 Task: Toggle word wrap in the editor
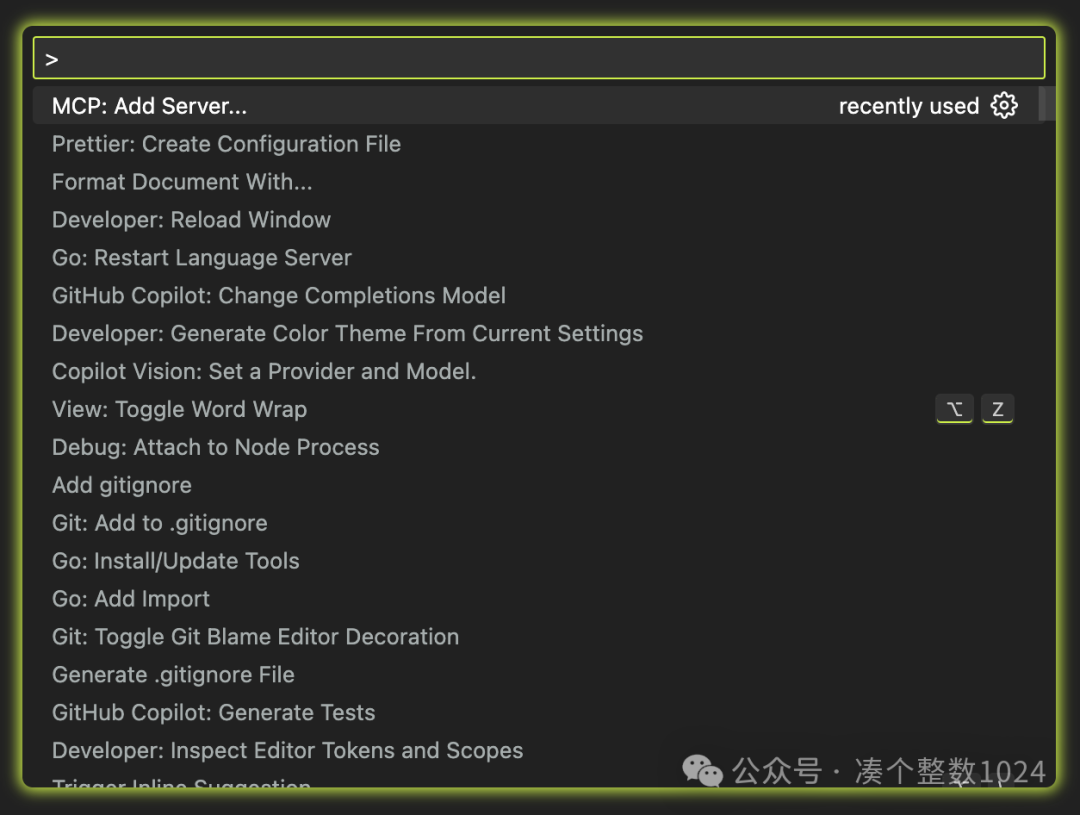[x=179, y=409]
